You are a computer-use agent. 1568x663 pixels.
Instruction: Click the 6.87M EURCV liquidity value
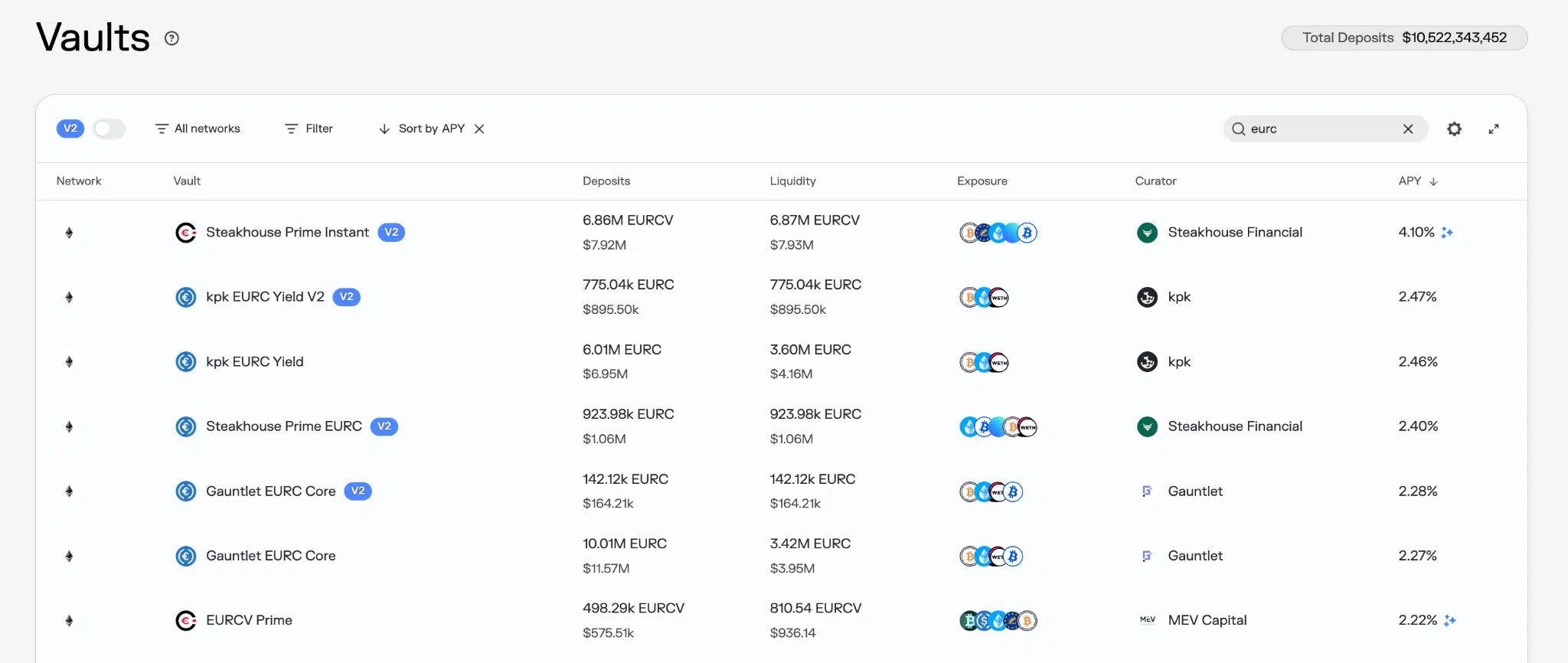(815, 220)
